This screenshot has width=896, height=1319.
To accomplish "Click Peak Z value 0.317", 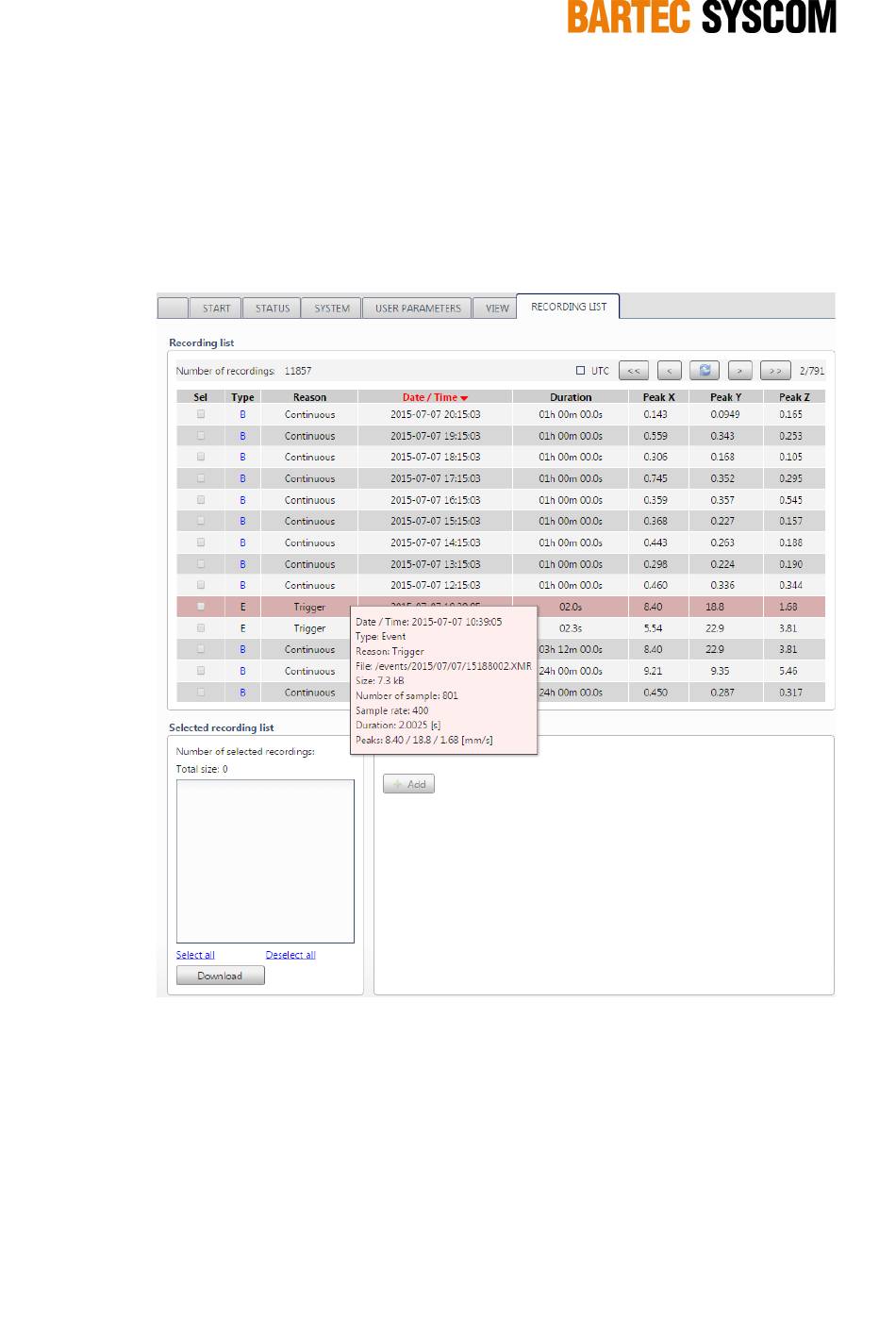I will [x=790, y=693].
